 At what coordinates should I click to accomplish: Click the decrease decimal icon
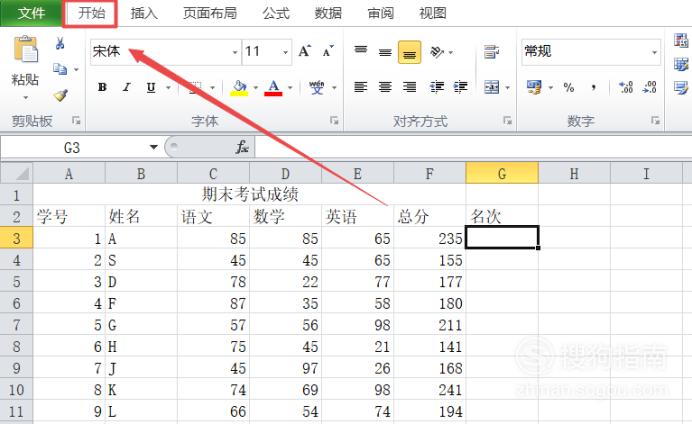(x=649, y=87)
